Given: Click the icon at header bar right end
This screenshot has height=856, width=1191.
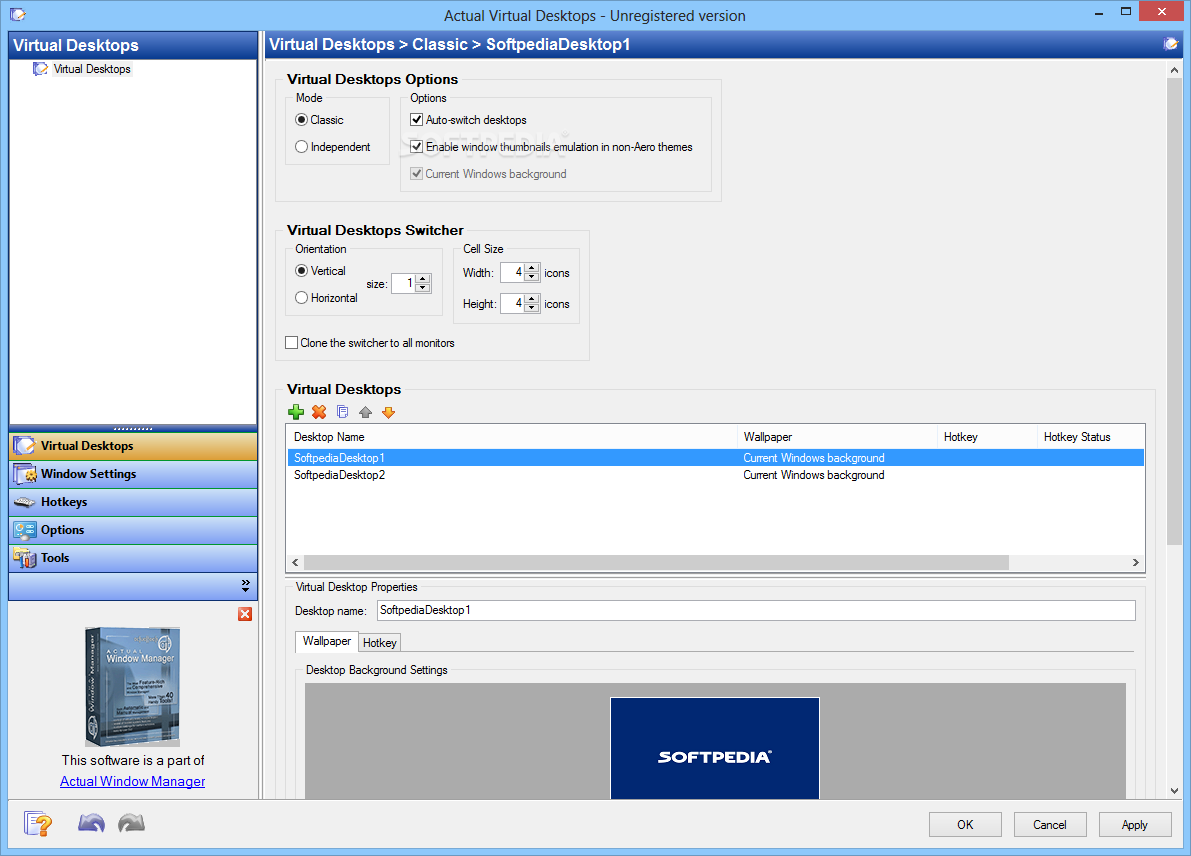Looking at the screenshot, I should tap(1170, 44).
